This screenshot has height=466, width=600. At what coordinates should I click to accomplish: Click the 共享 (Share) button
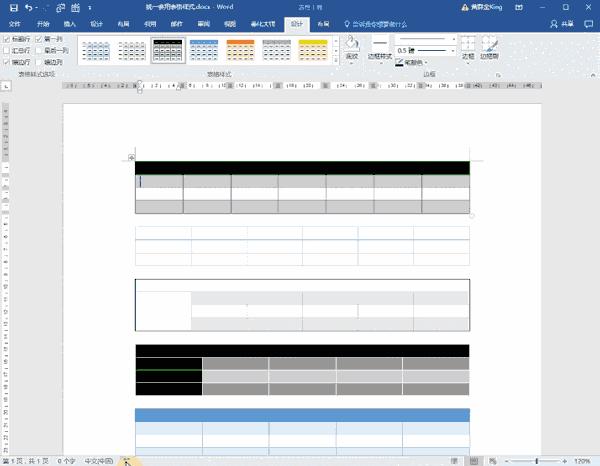pos(562,24)
